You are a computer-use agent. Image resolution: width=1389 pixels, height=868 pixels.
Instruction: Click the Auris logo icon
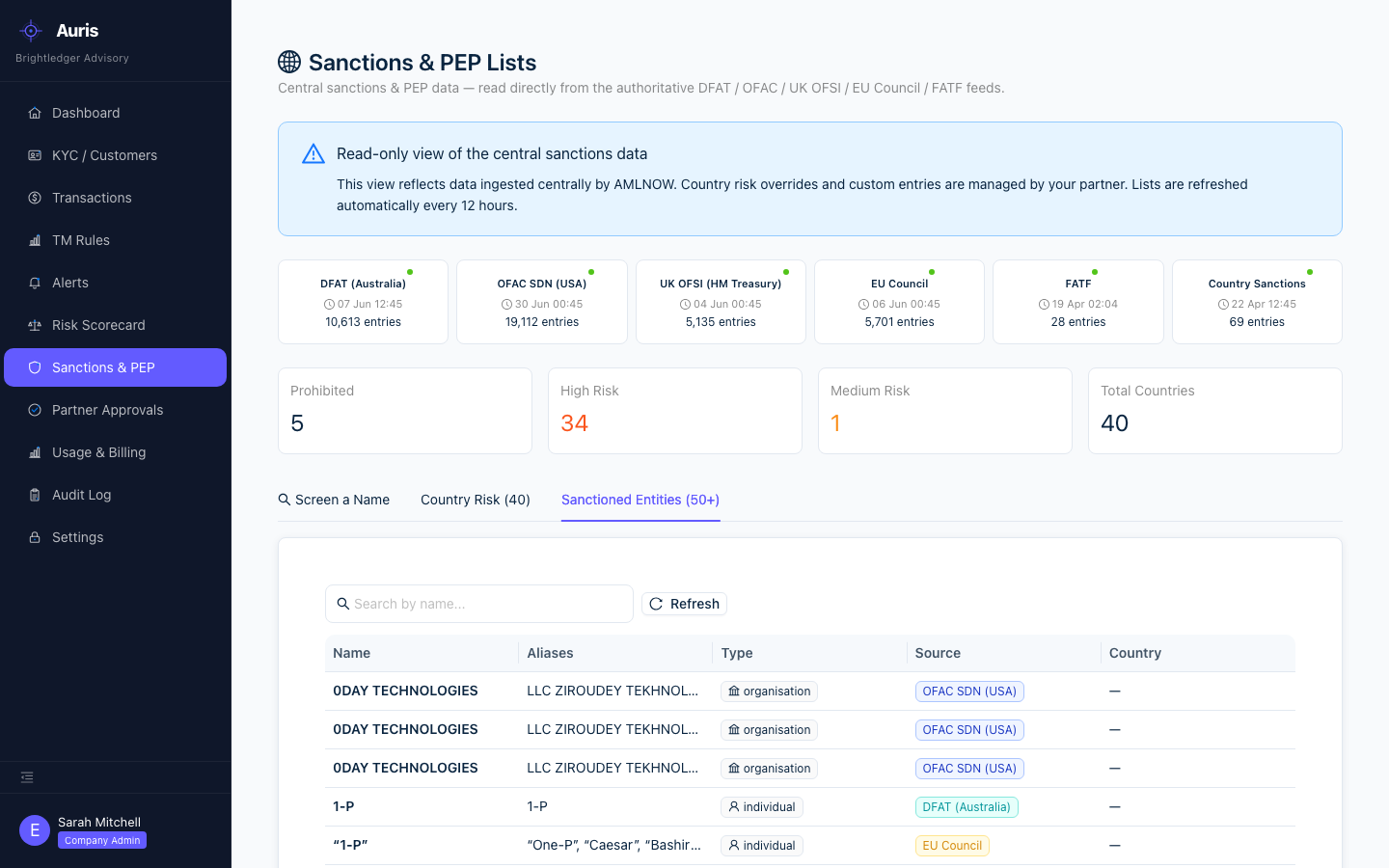(x=31, y=31)
